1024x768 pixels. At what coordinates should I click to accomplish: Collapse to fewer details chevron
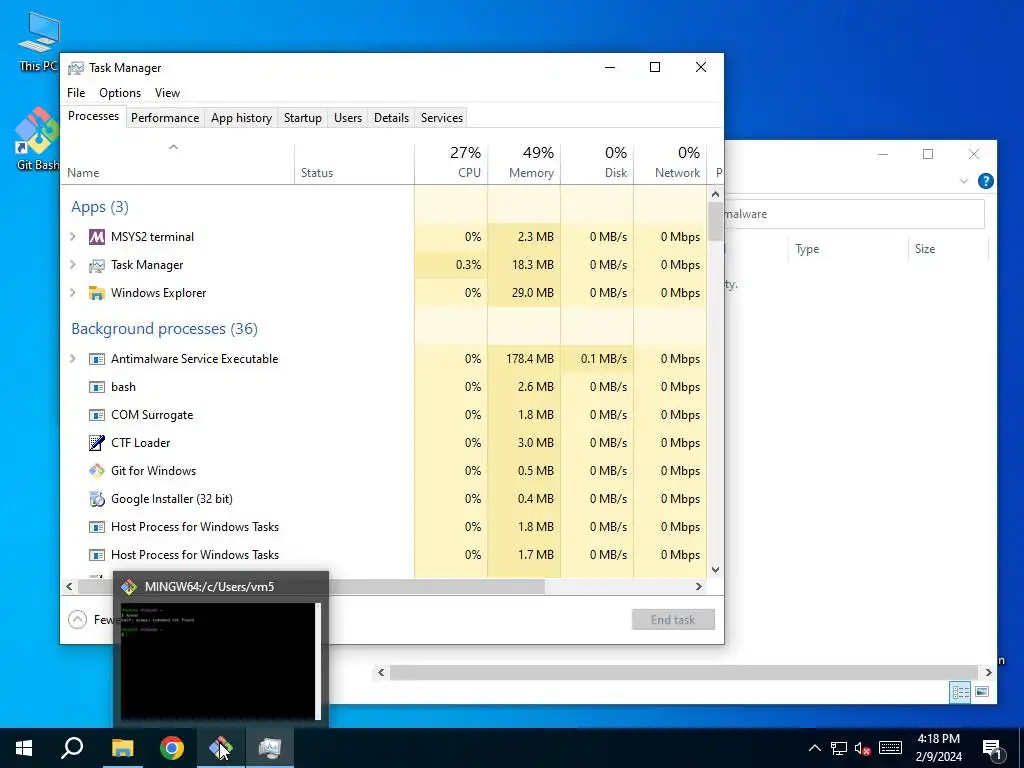click(x=77, y=619)
